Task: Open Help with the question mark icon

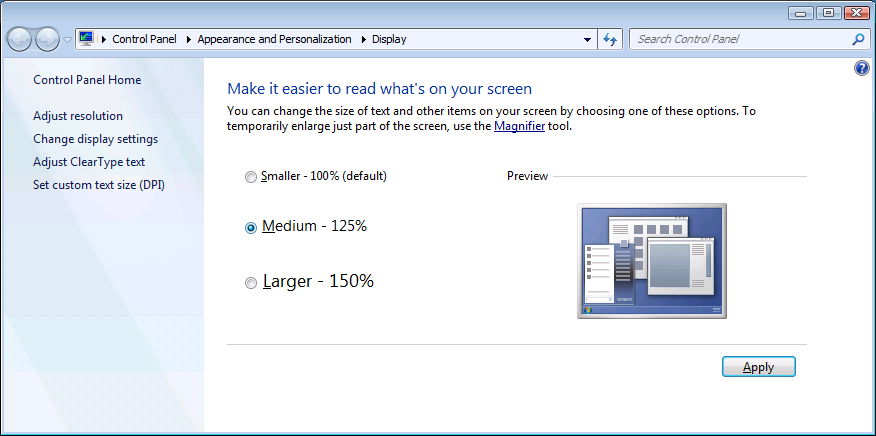Action: point(862,68)
